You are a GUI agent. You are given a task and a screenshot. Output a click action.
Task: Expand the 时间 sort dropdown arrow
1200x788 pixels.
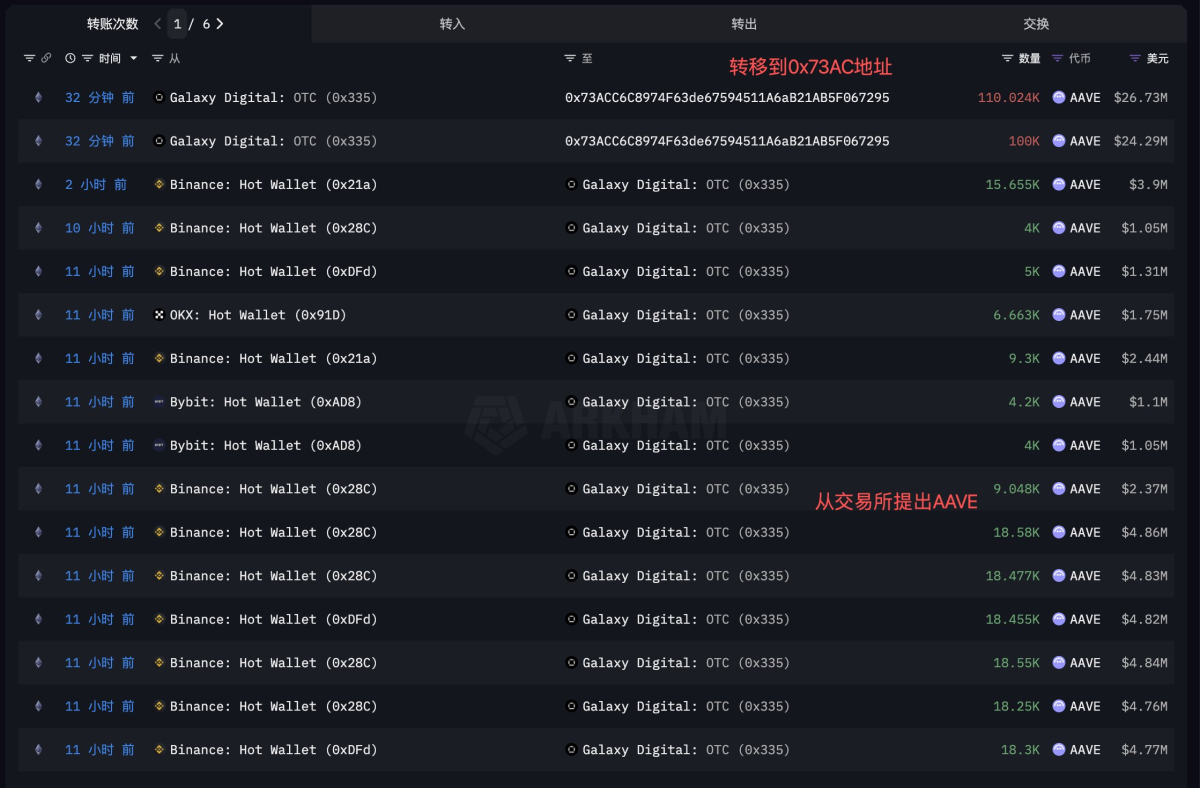click(134, 59)
